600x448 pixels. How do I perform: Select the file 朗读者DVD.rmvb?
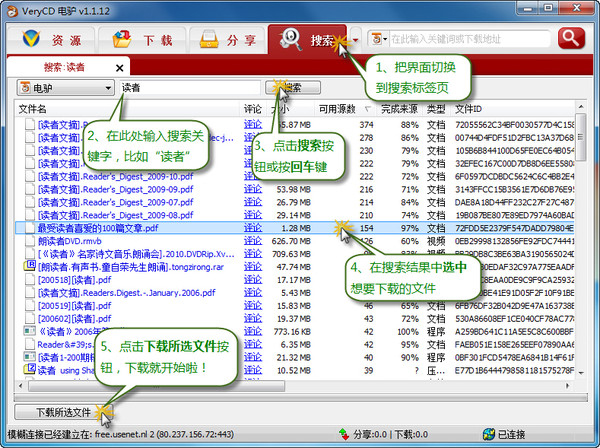[69, 241]
